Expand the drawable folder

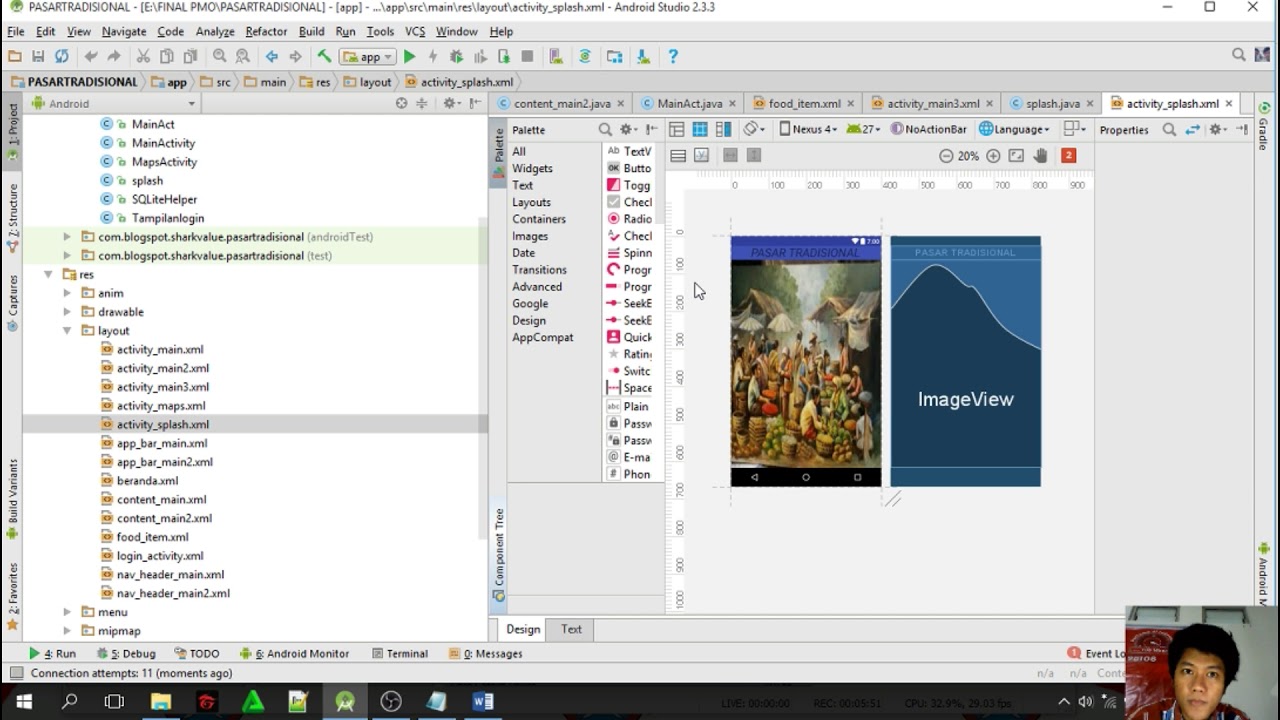67,312
